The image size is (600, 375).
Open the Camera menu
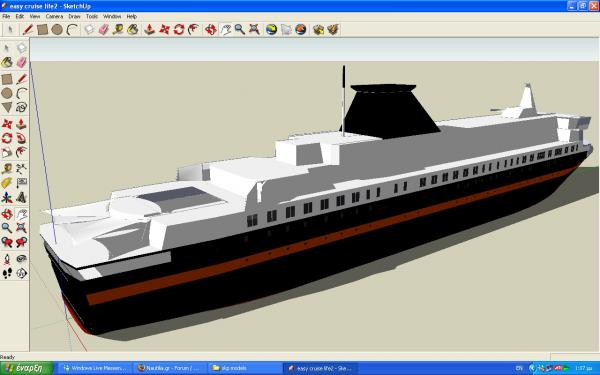54,16
